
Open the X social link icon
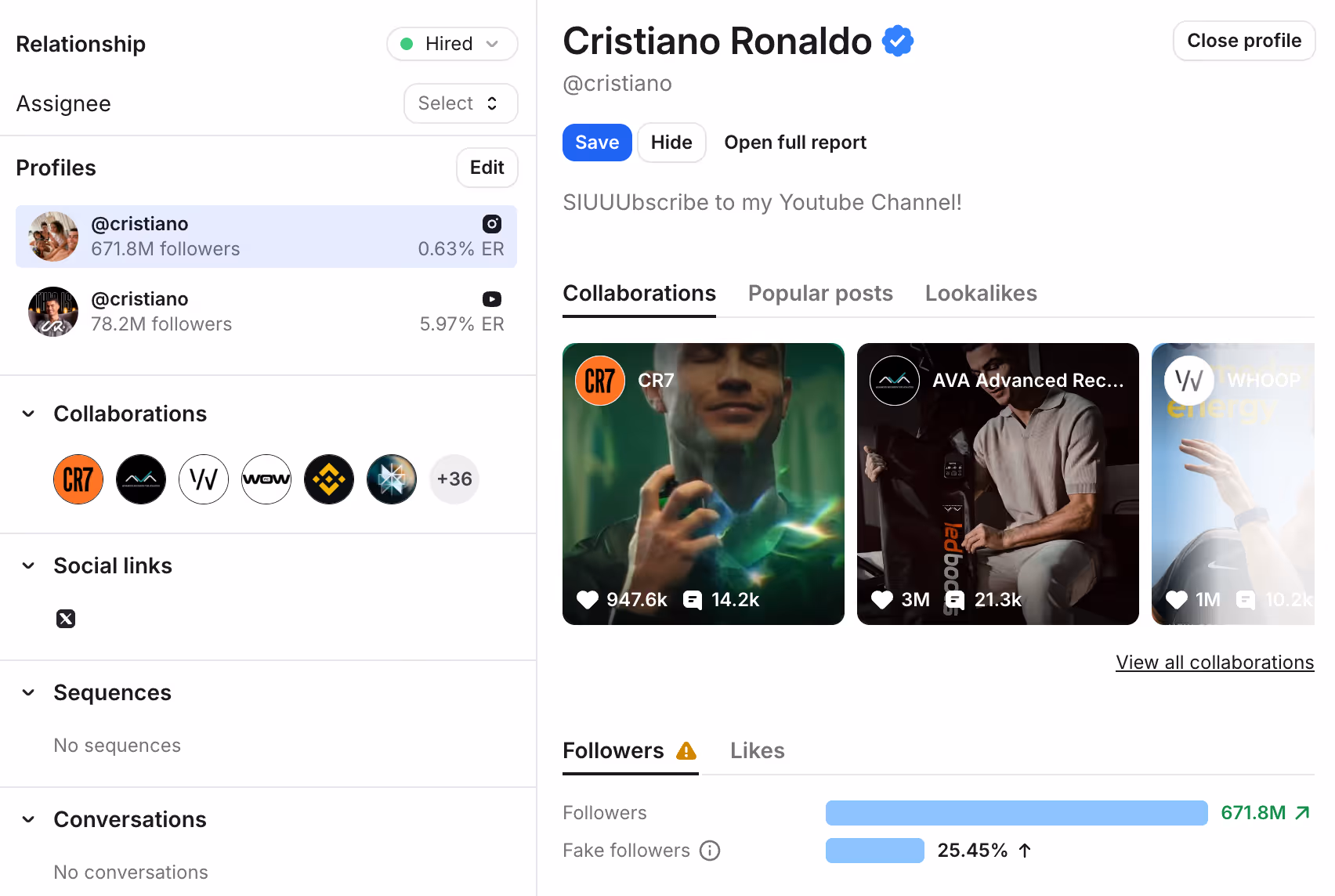click(66, 618)
